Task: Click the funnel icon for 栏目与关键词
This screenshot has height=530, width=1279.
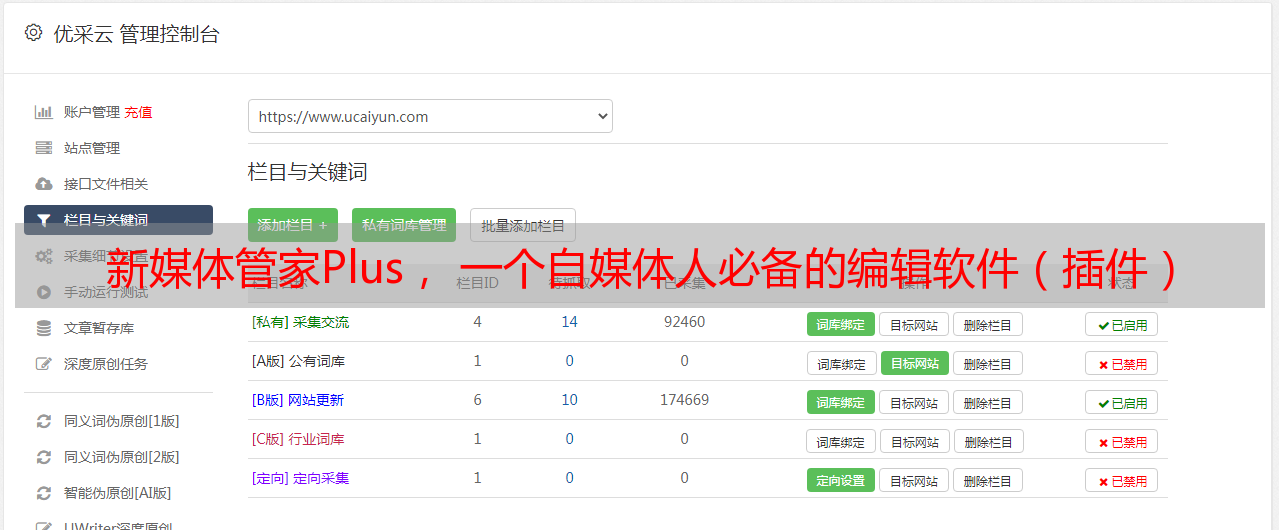Action: (x=43, y=220)
